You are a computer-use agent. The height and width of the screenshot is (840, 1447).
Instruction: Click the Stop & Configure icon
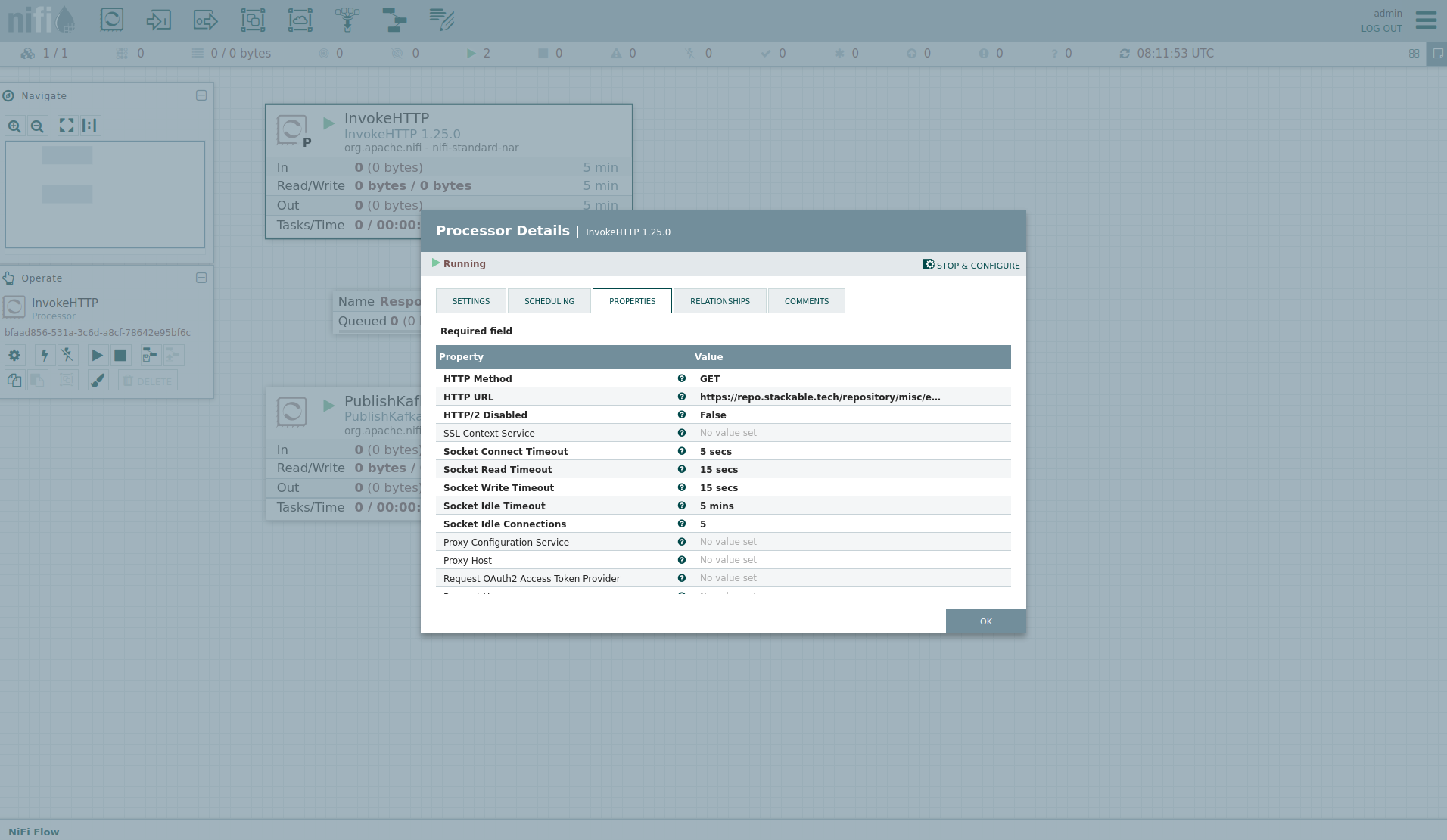928,264
